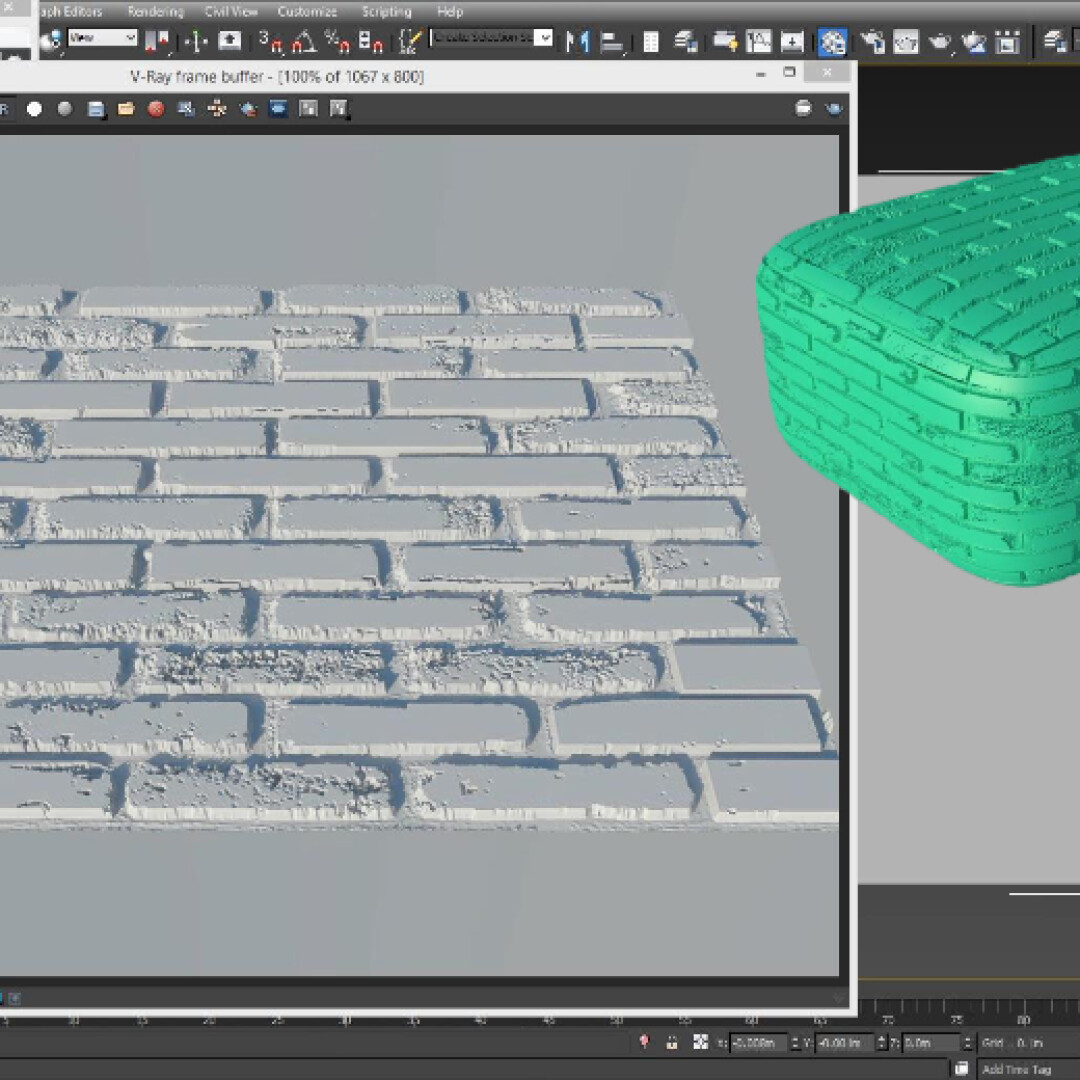1080x1080 pixels.
Task: Toggle the Selection Lock padlock
Action: 672,1043
